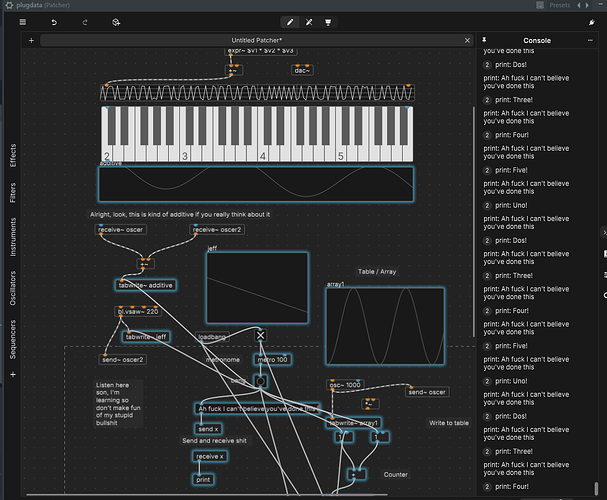Select the osc~ 1000 object
This screenshot has height=500, width=607.
(x=345, y=385)
